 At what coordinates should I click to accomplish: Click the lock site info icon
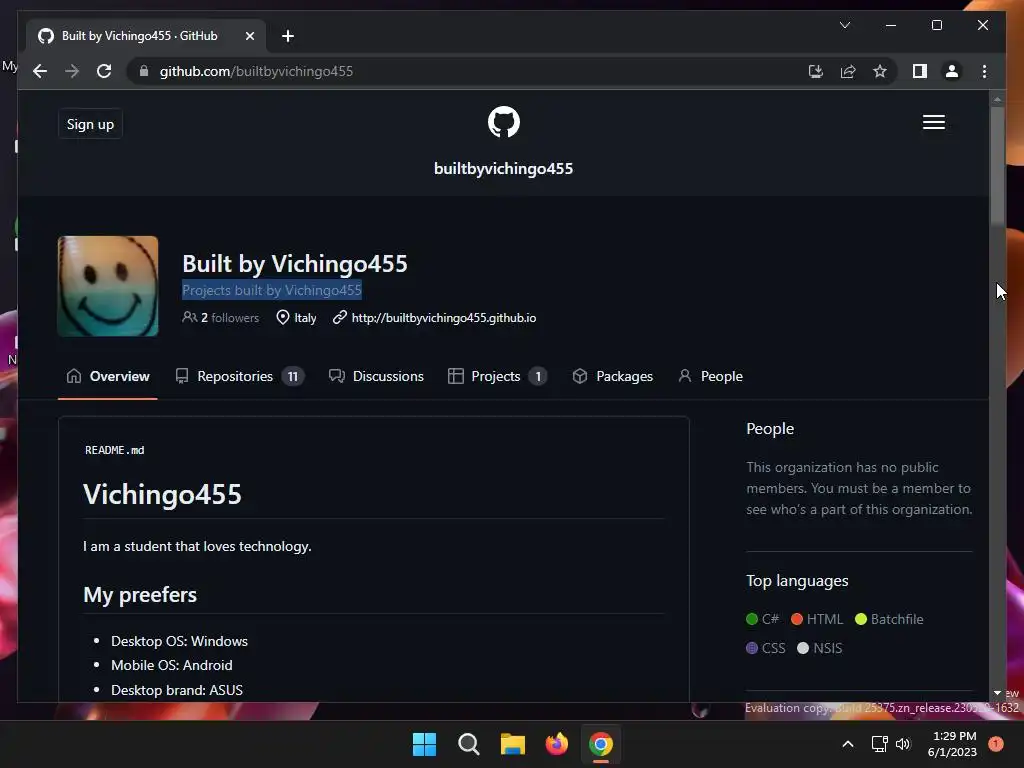pyautogui.click(x=144, y=71)
